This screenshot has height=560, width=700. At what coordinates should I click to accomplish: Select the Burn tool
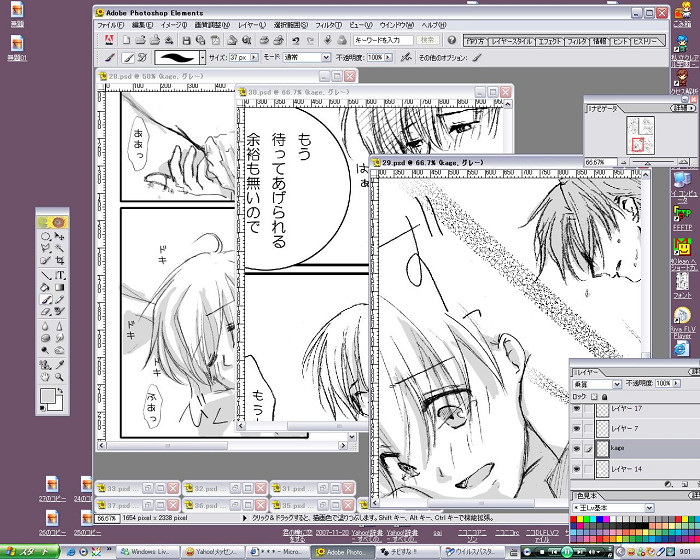click(59, 351)
